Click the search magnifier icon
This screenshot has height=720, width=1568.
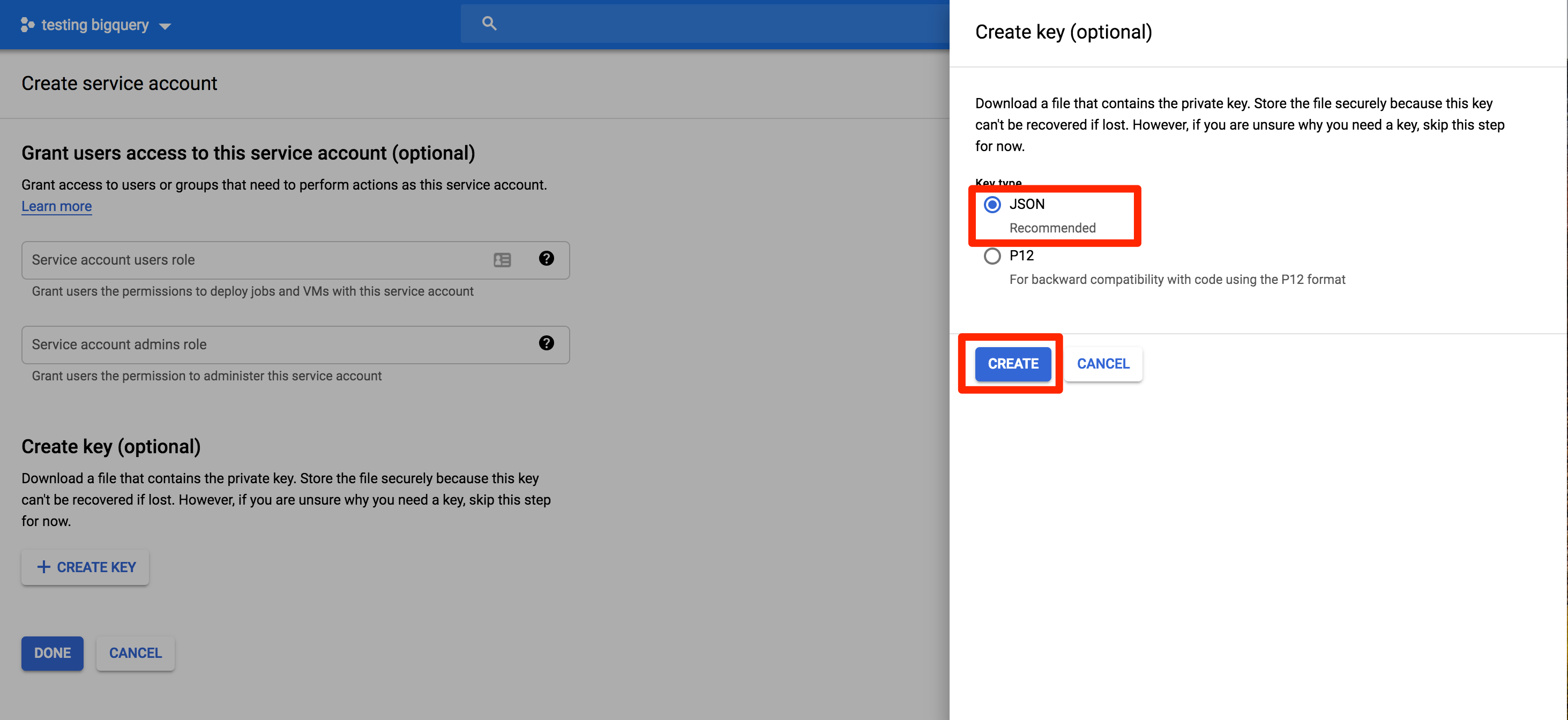489,24
